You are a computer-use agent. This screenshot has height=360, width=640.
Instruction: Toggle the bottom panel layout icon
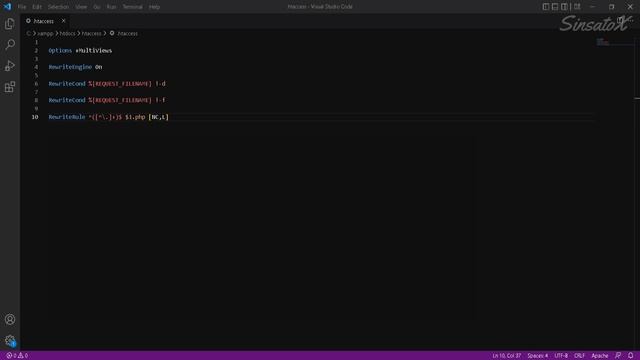pyautogui.click(x=555, y=7)
